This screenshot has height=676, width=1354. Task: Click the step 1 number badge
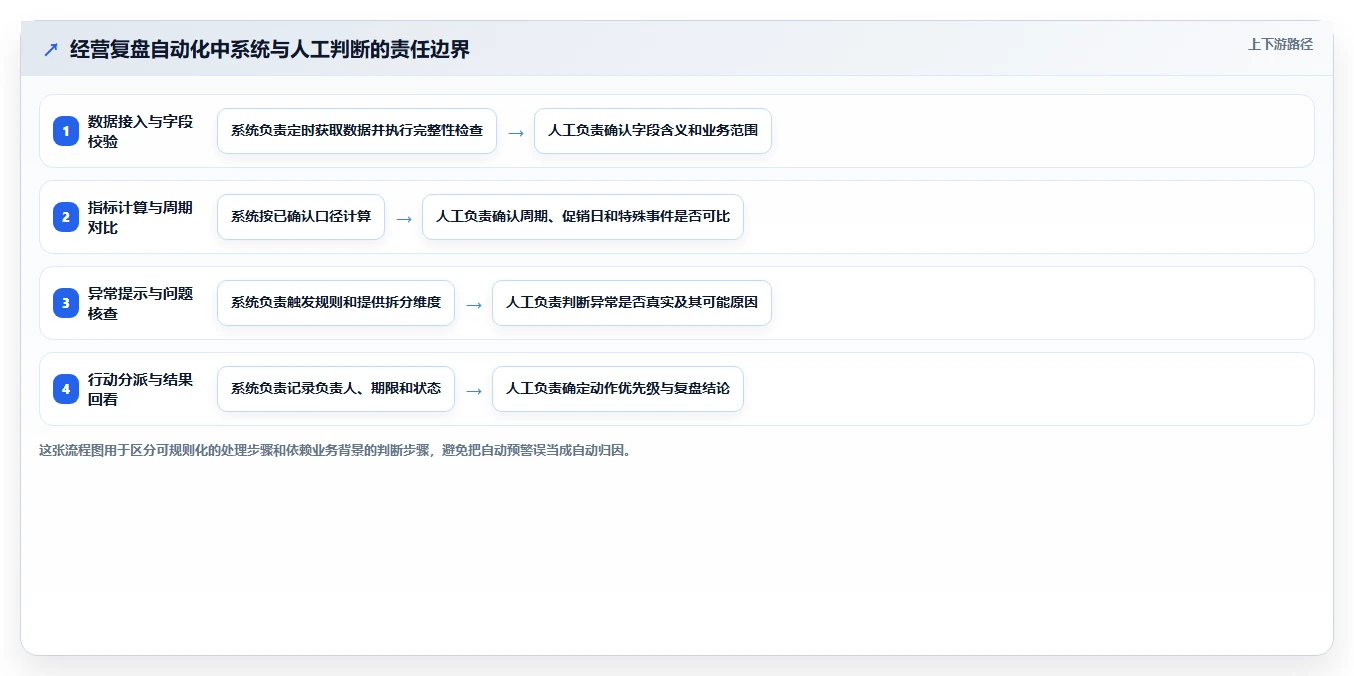pyautogui.click(x=66, y=131)
